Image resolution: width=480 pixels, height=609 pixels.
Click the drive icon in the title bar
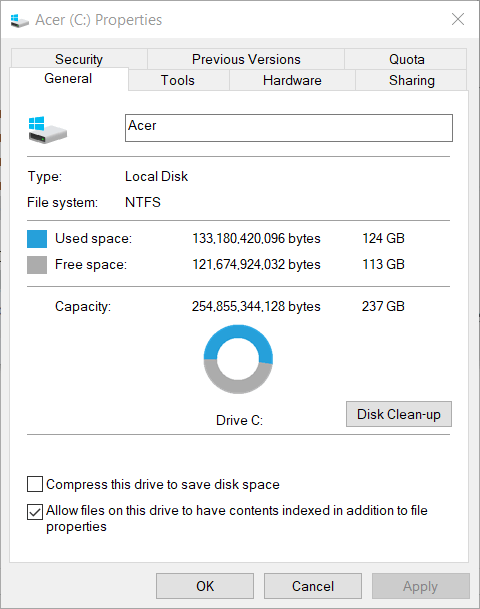19,20
